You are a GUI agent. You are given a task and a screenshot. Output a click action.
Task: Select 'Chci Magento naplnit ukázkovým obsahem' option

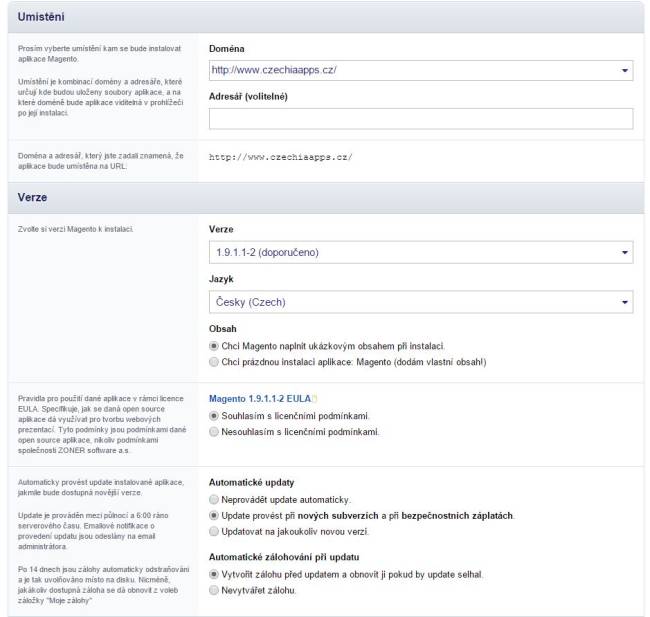[x=215, y=346]
